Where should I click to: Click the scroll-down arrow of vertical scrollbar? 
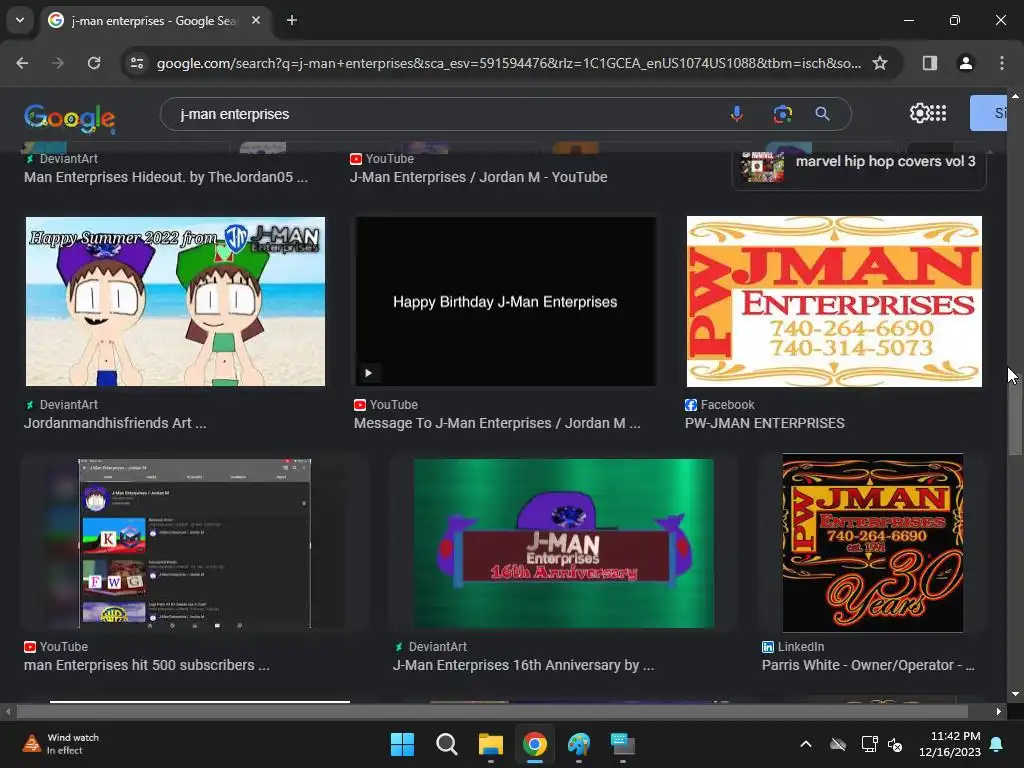point(1015,694)
